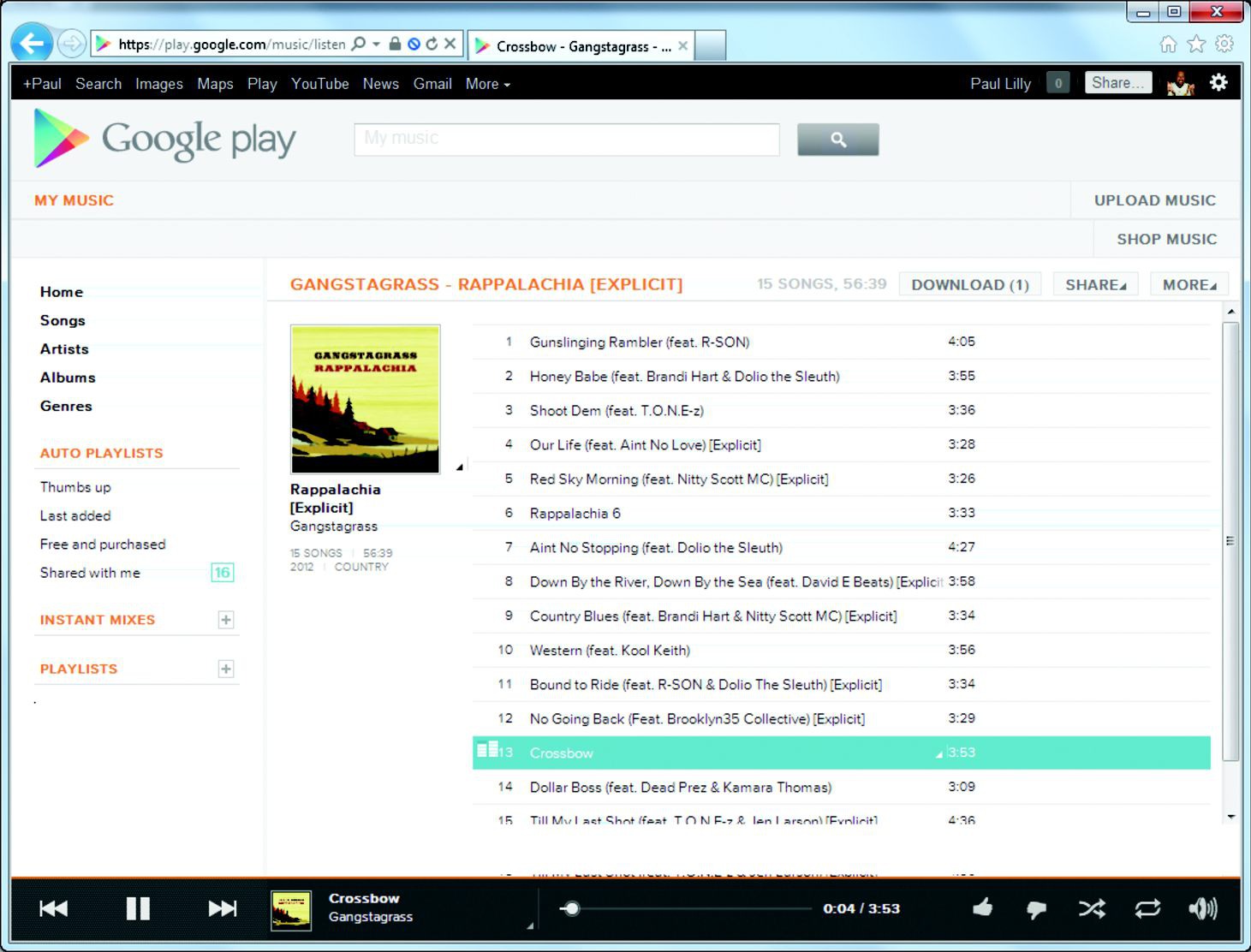This screenshot has width=1251, height=952.
Task: Skip to the next track
Action: pos(223,908)
